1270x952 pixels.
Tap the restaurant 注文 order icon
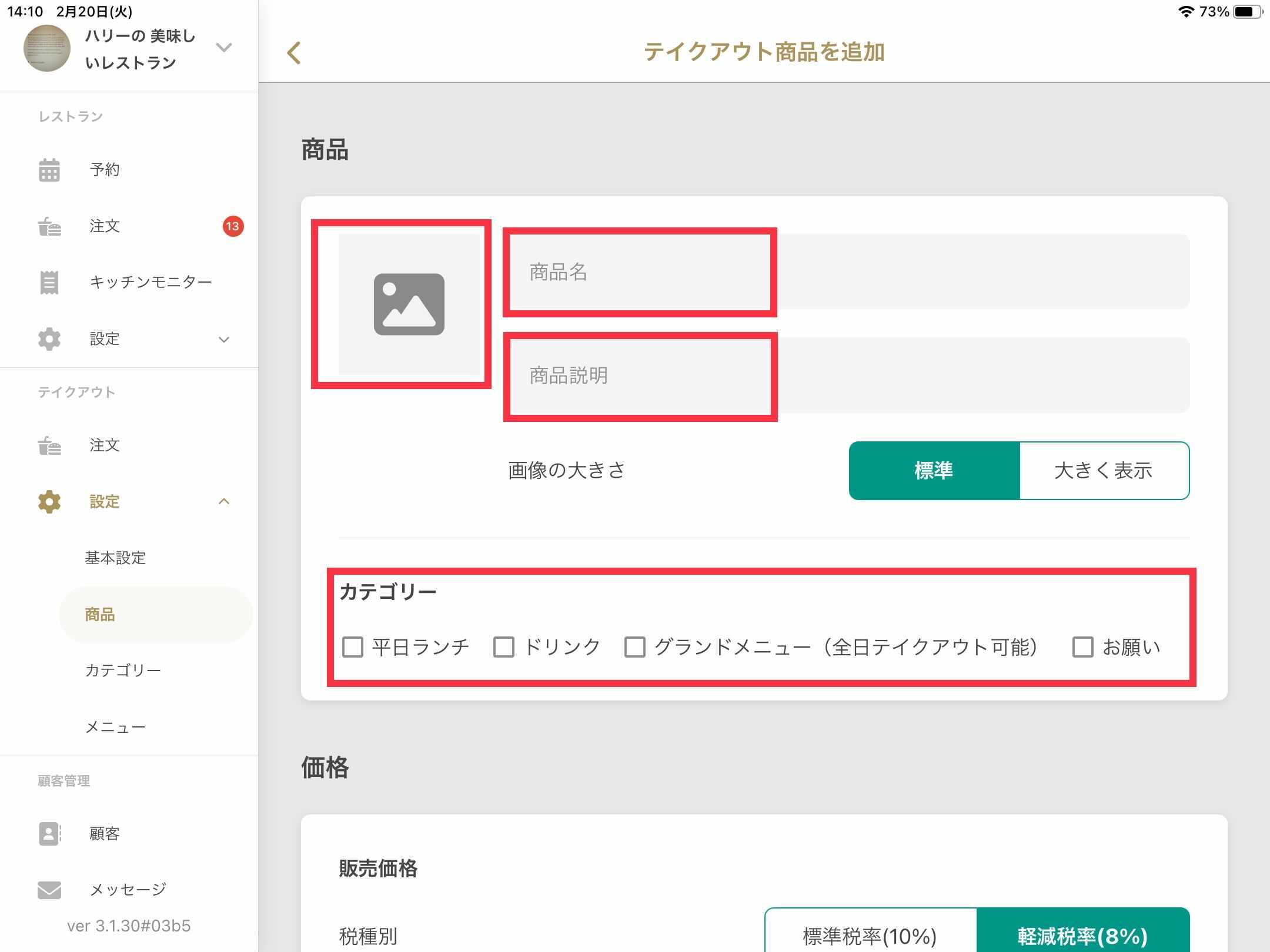[x=49, y=226]
